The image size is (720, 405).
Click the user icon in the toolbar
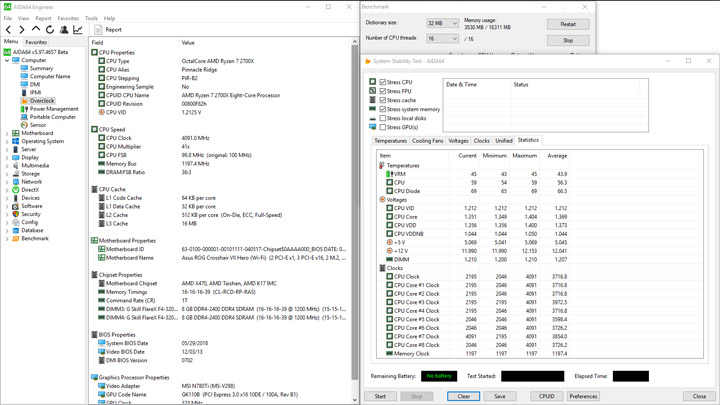coord(64,30)
